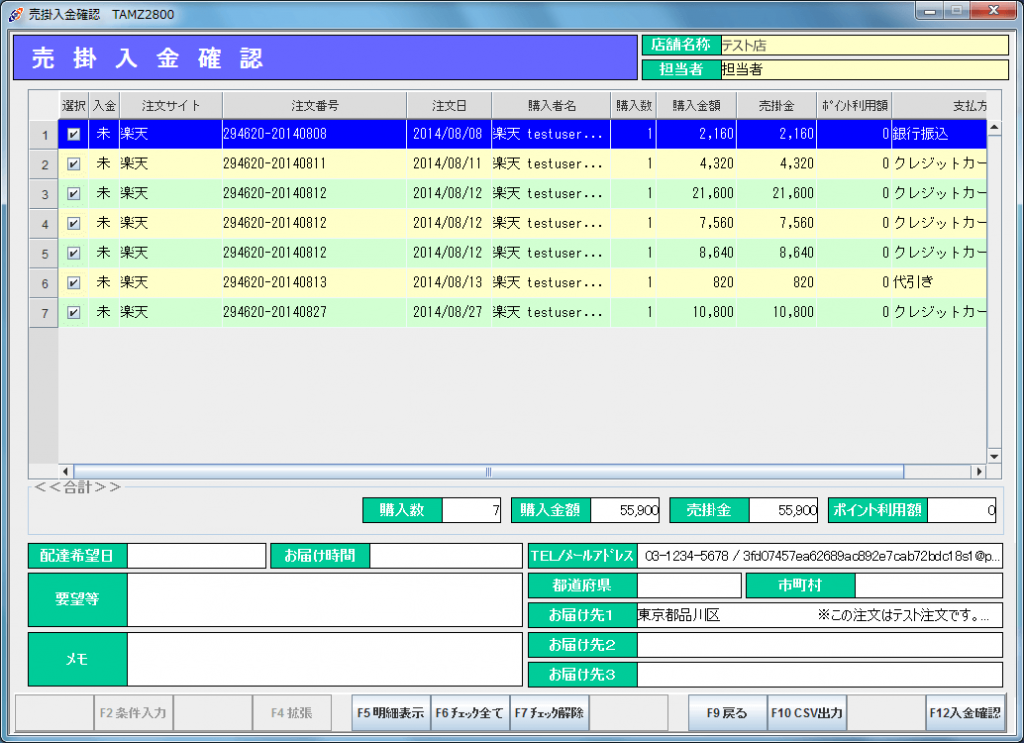Click the 購入金額 column header

point(696,105)
